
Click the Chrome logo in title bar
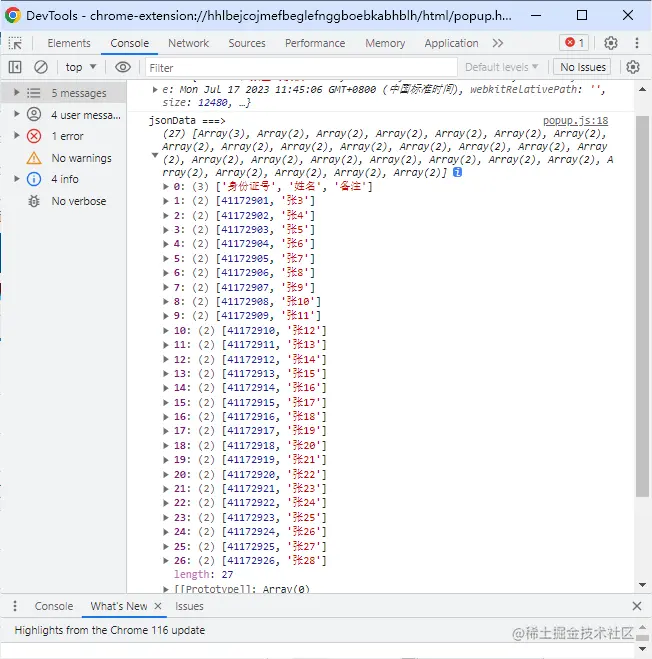click(x=13, y=15)
